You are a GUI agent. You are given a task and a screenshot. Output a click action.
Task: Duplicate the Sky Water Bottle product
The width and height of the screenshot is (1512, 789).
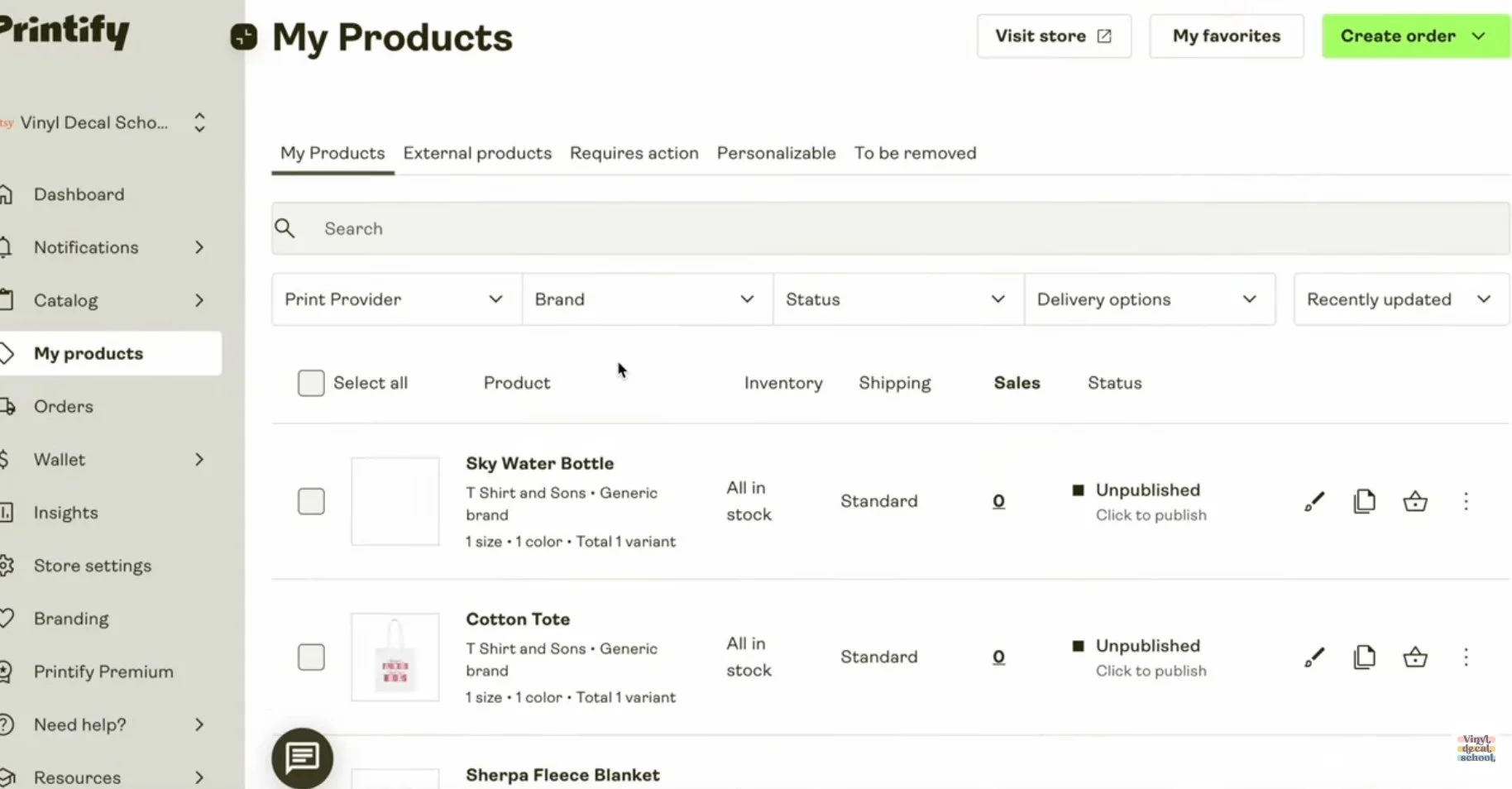pyautogui.click(x=1364, y=501)
